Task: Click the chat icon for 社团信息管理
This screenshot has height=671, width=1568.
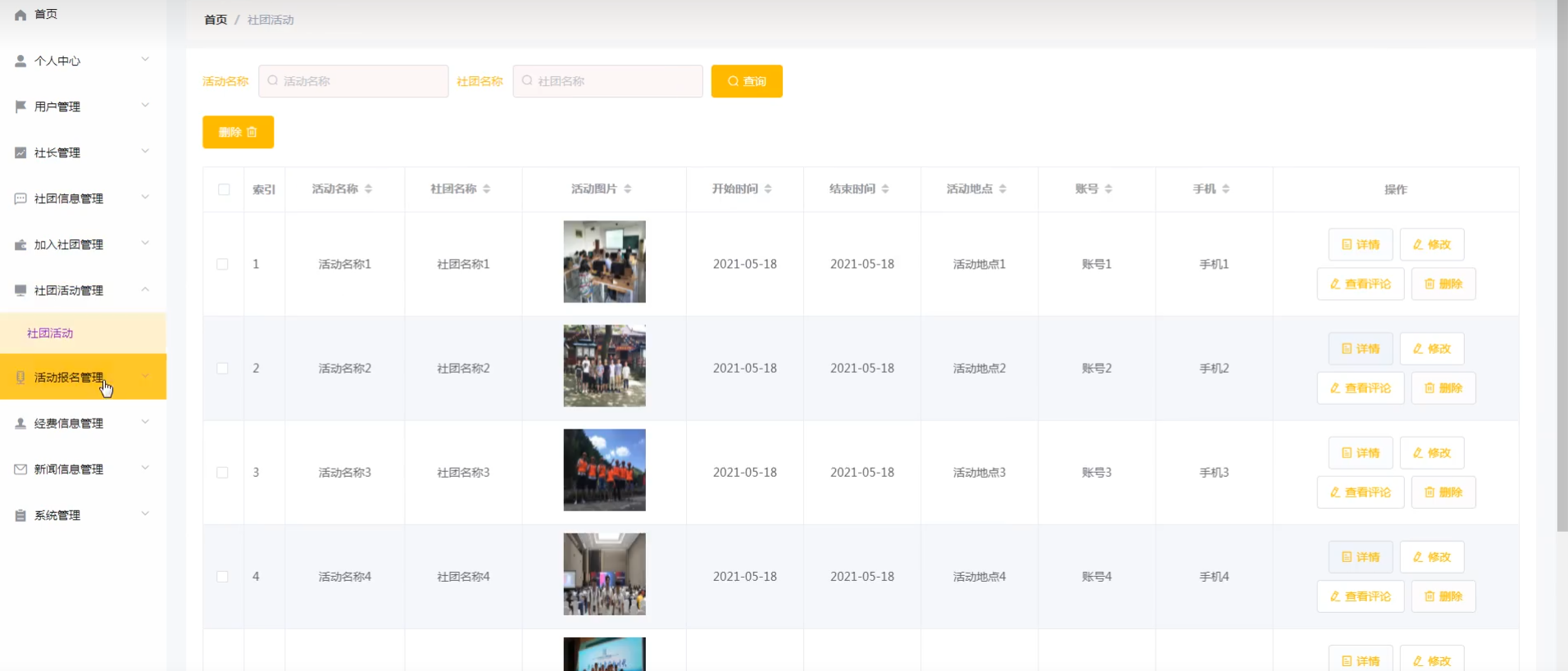Action: pyautogui.click(x=20, y=198)
